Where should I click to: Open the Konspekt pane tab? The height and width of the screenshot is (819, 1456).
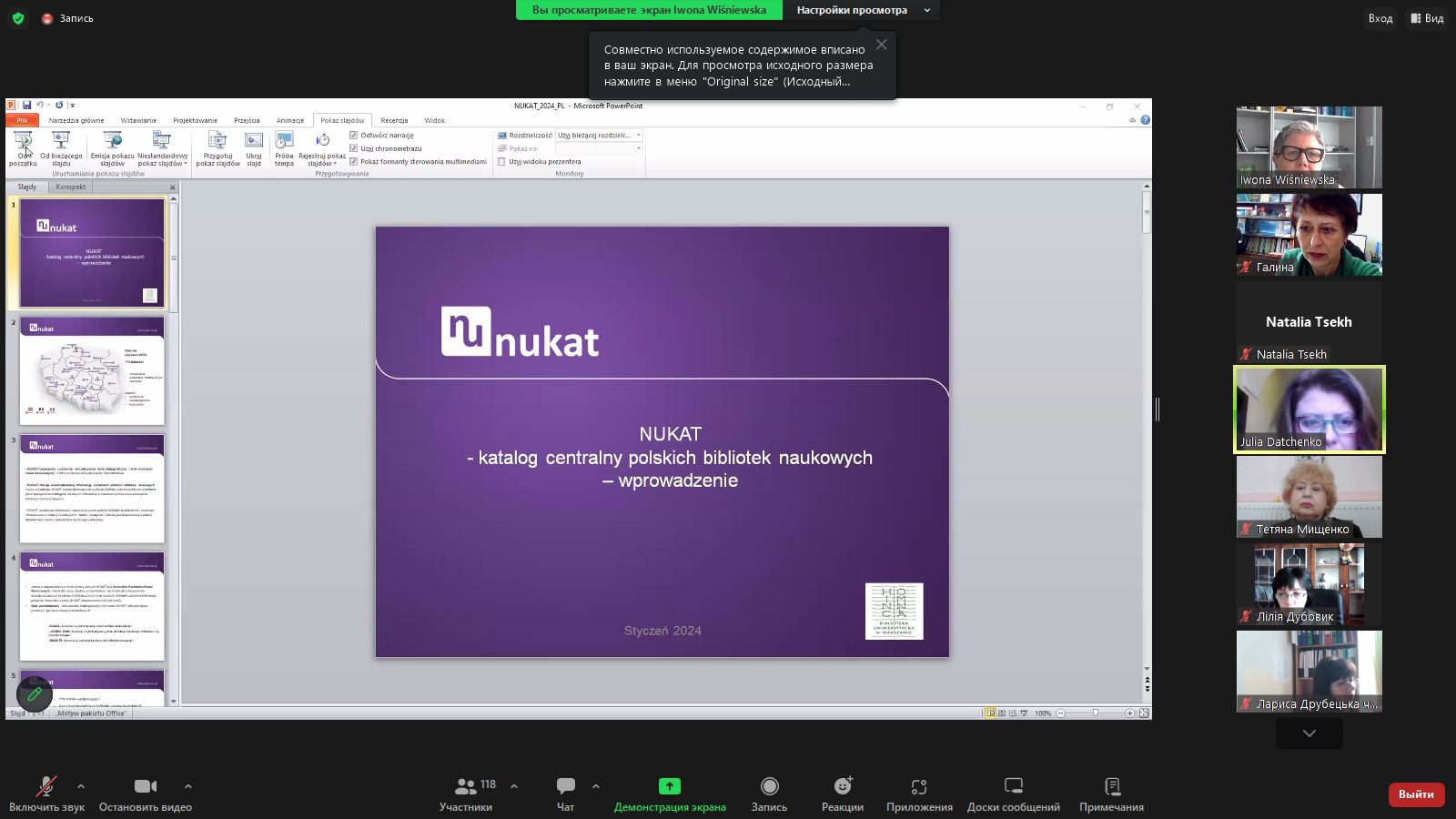pyautogui.click(x=70, y=187)
